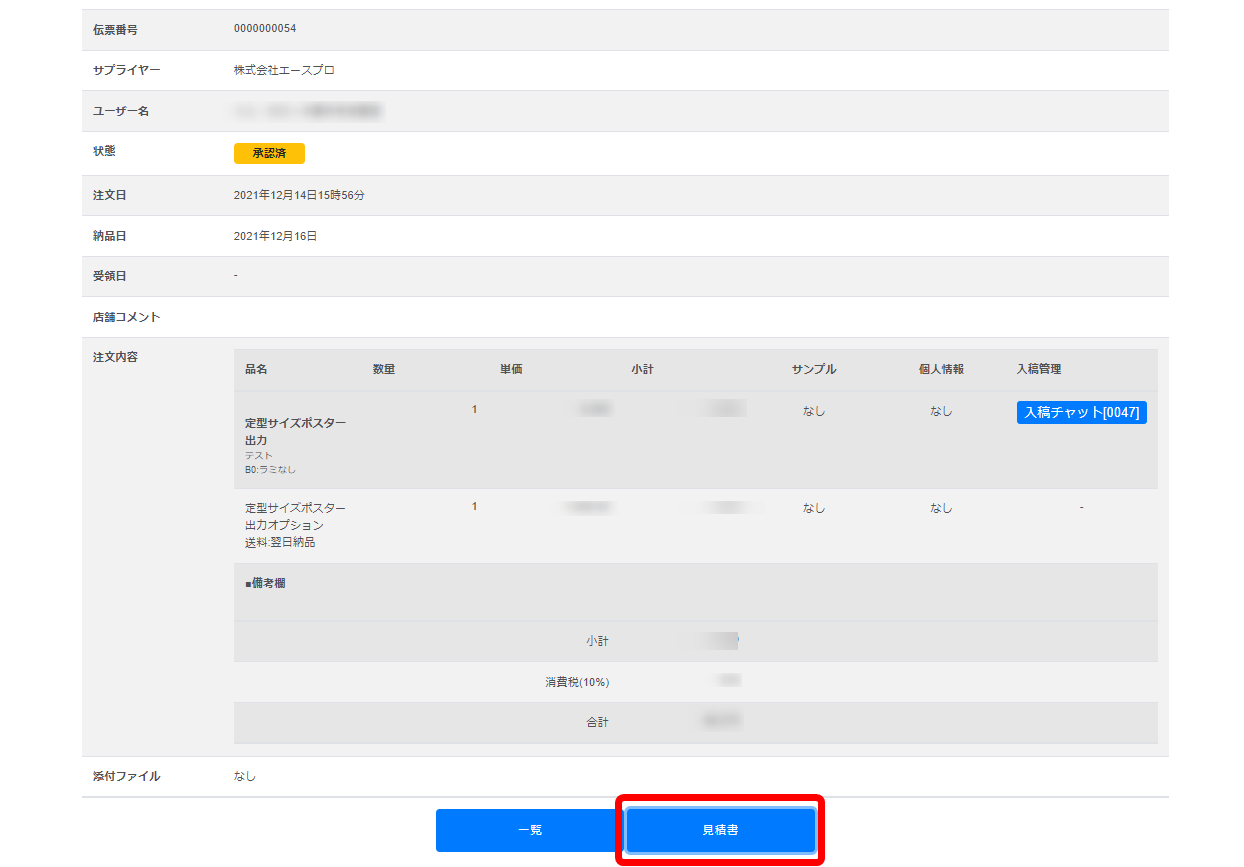
Task: Click the 個人情報 column header
Action: coord(941,369)
